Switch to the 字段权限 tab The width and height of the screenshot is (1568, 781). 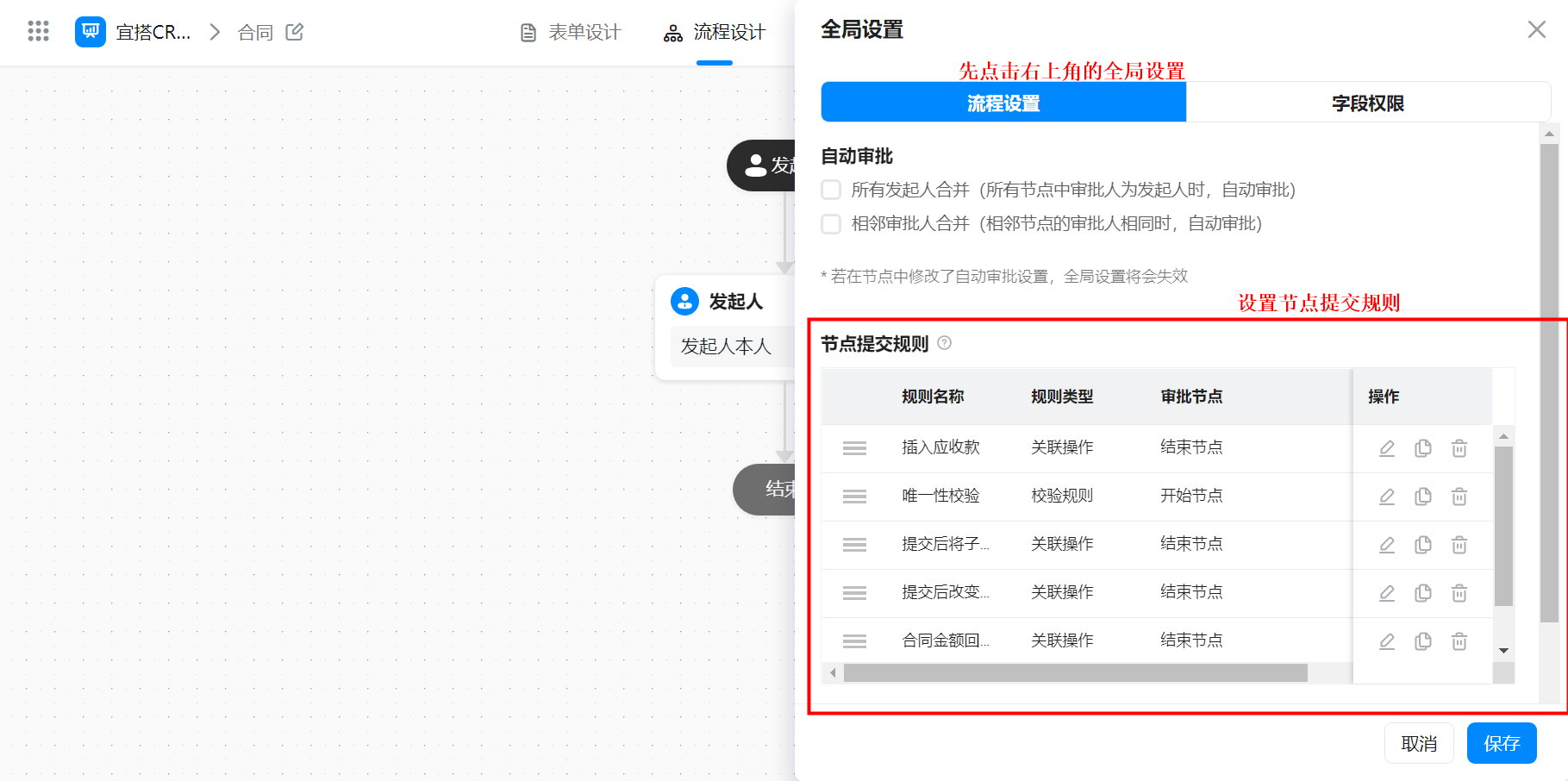pos(1367,103)
